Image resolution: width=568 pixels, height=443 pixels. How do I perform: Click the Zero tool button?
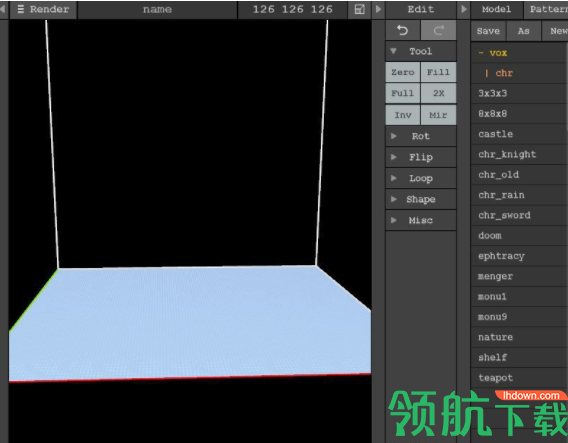pyautogui.click(x=402, y=72)
